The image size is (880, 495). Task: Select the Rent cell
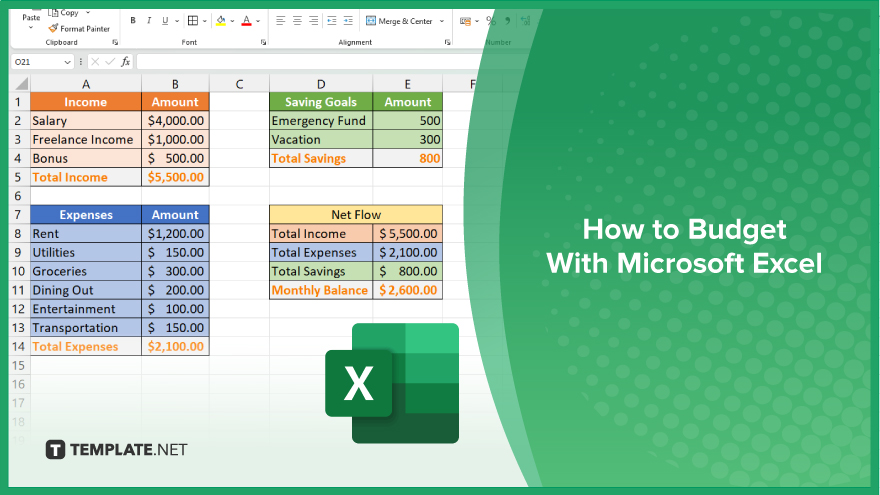[86, 233]
